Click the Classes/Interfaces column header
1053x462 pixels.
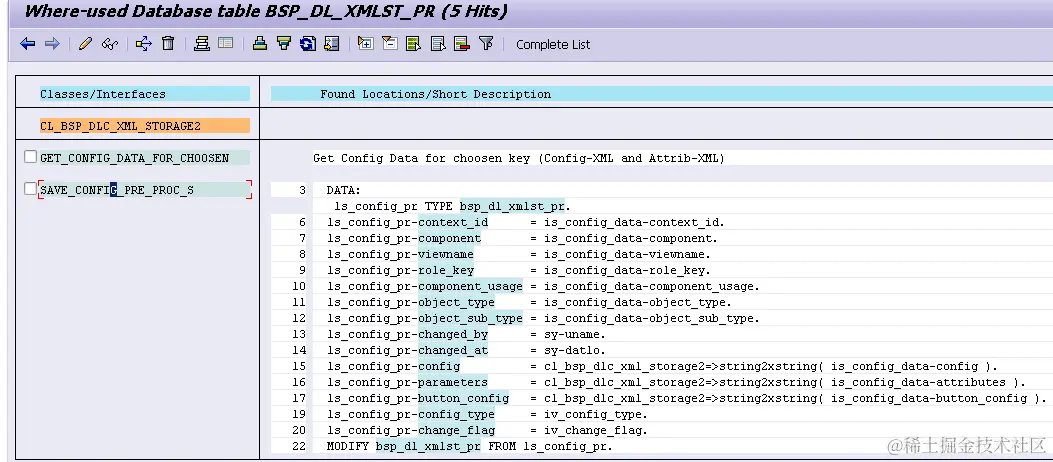(103, 94)
